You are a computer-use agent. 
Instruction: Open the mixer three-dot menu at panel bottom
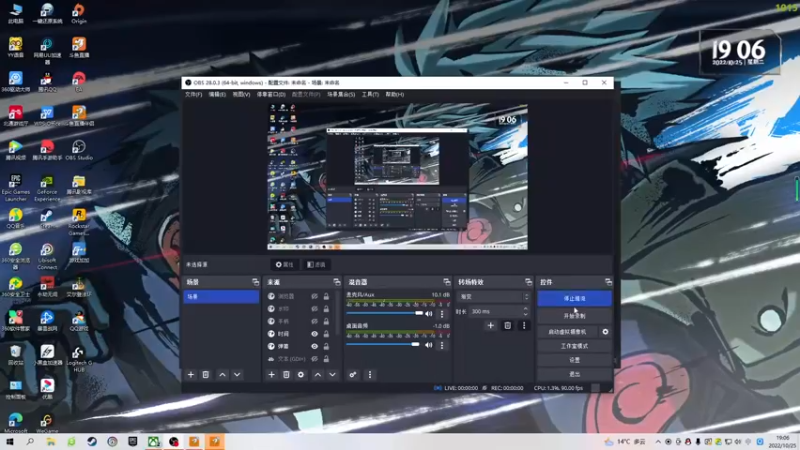click(x=370, y=374)
